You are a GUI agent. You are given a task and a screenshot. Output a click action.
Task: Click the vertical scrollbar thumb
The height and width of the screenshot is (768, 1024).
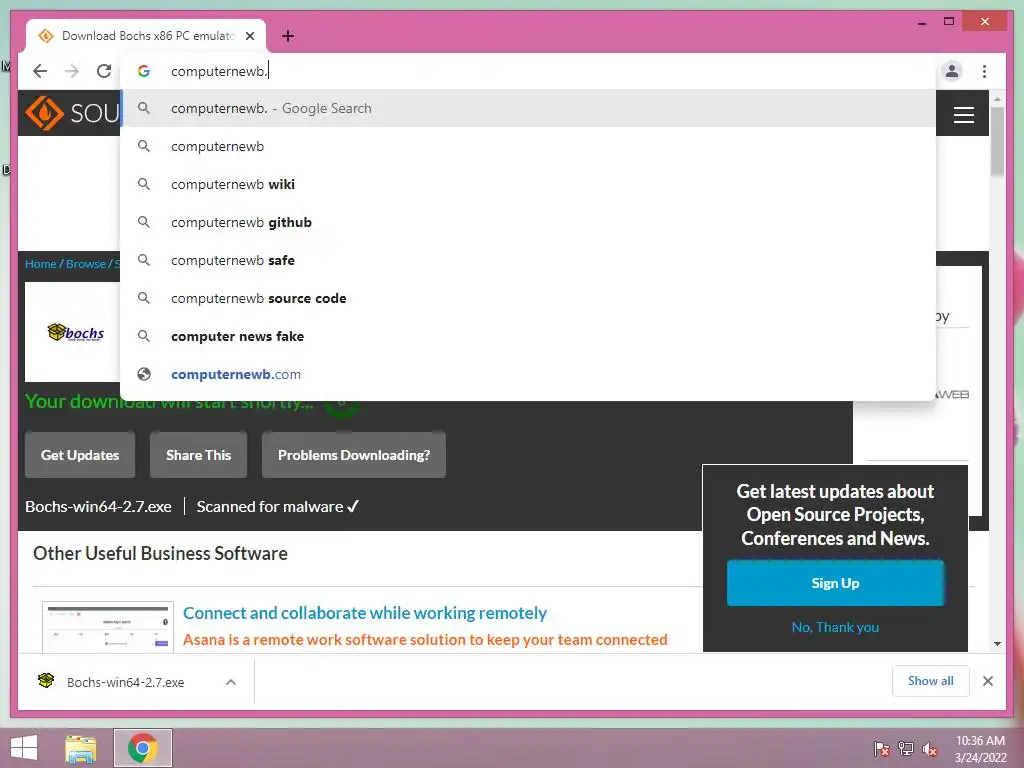[997, 141]
